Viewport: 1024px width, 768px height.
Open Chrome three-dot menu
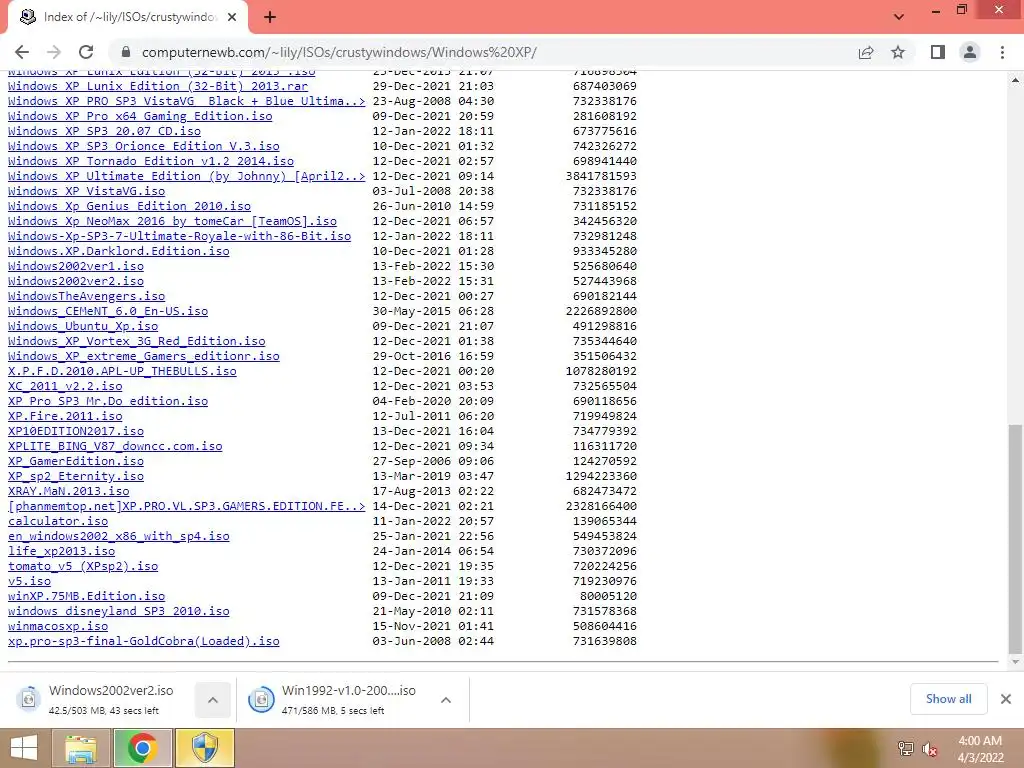1002,52
